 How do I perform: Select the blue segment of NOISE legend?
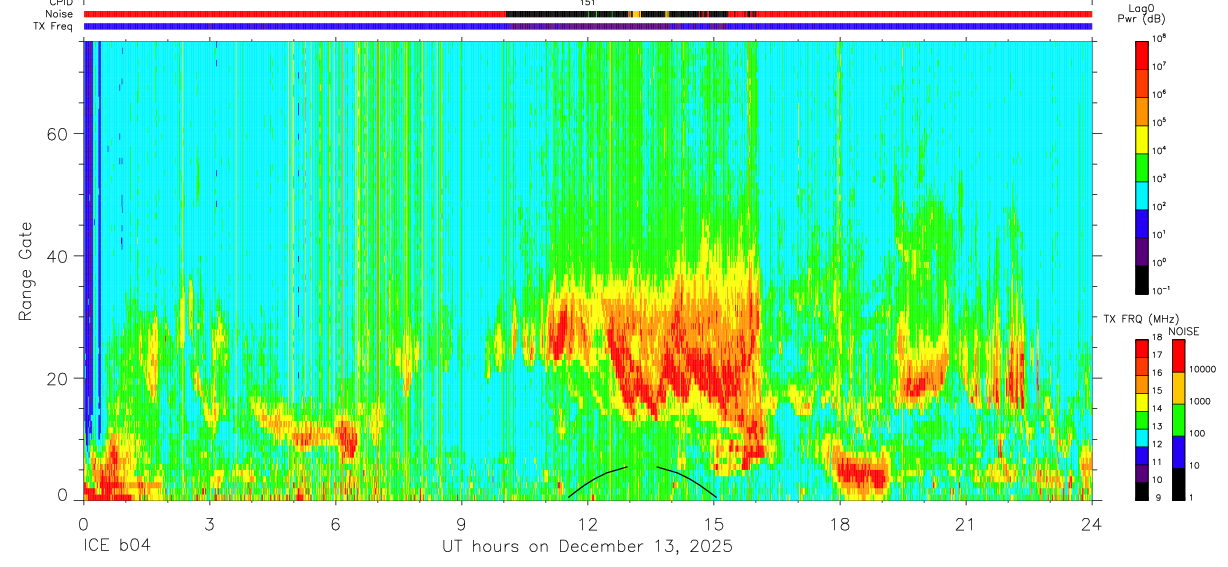1177,452
